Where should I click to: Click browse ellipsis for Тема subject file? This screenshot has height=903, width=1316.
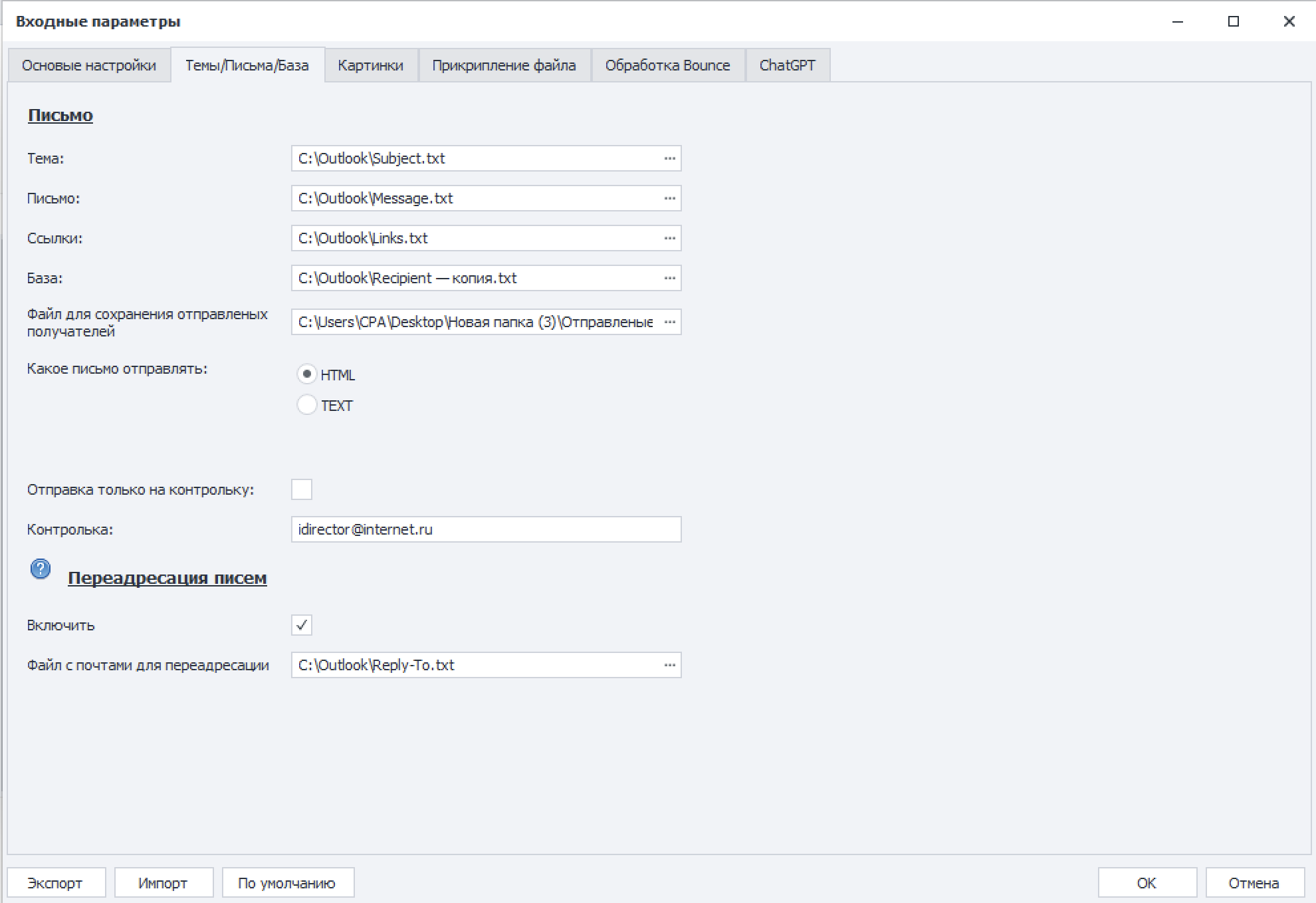[x=669, y=158]
